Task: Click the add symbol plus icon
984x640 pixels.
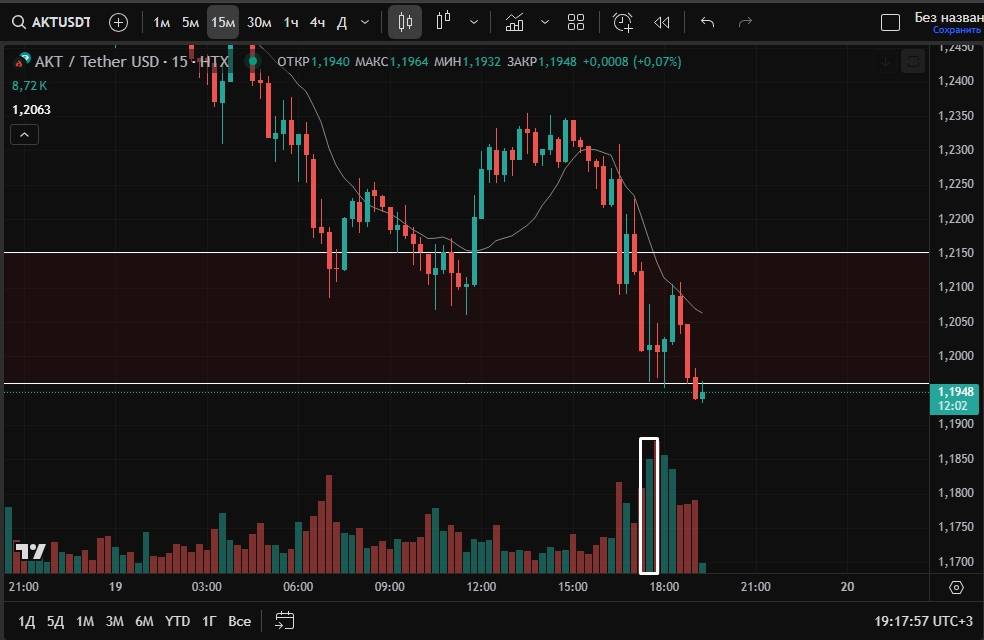Action: 118,22
